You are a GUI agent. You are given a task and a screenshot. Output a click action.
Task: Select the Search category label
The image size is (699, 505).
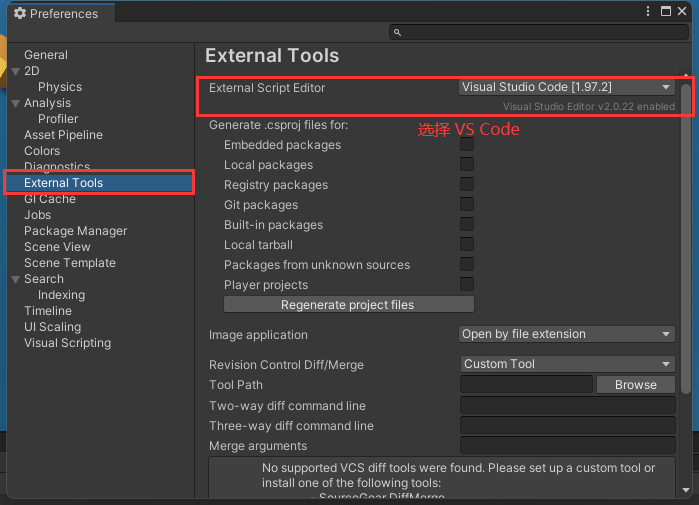click(x=44, y=279)
